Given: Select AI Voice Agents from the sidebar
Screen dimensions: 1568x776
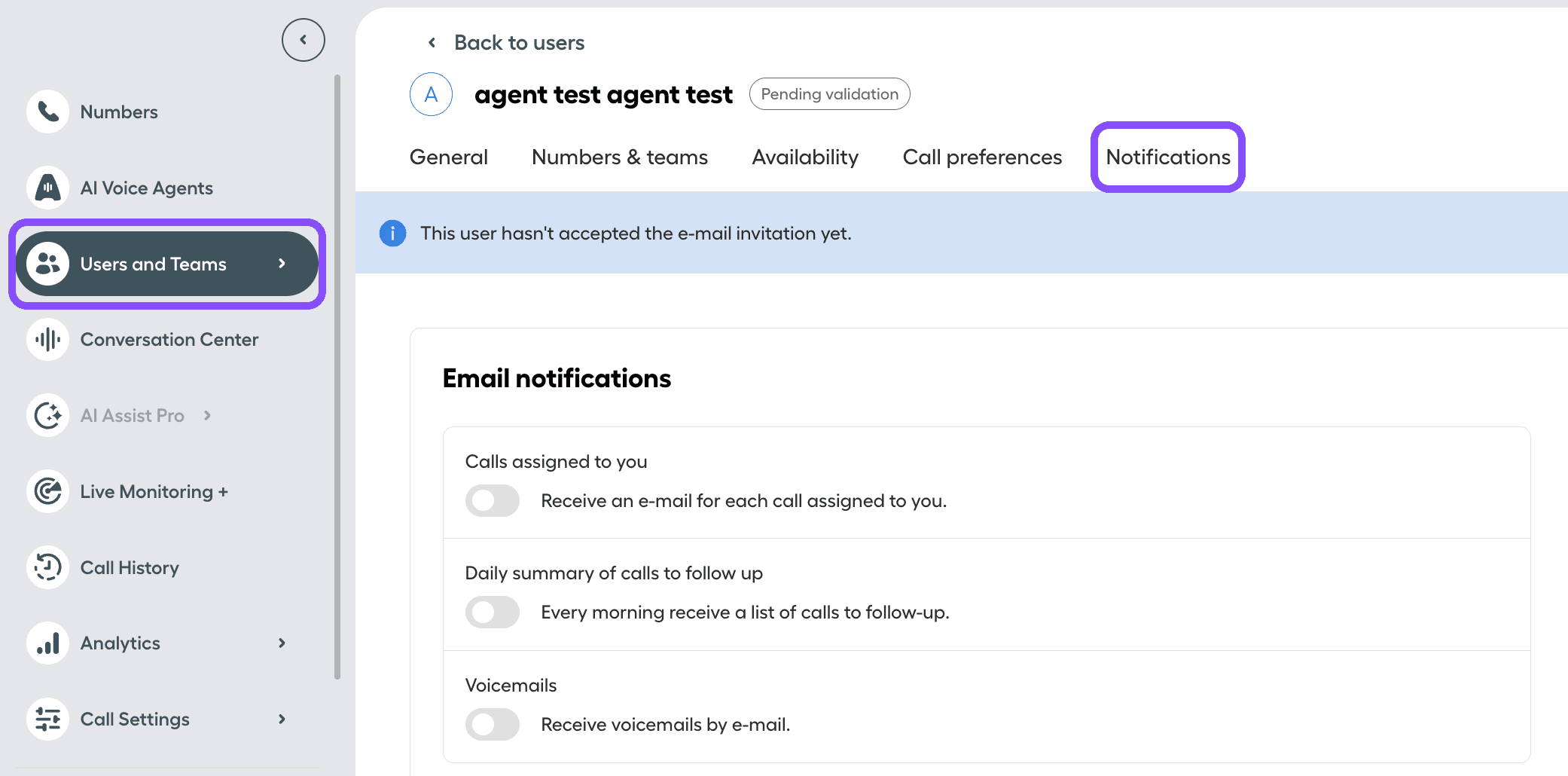Looking at the screenshot, I should 145,188.
